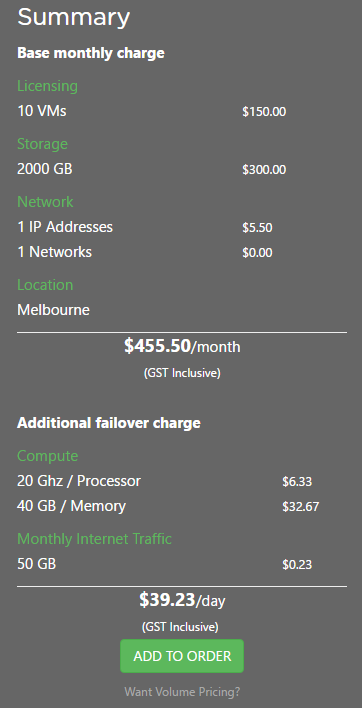
Task: Click the $455.50/month total
Action: 182,346
